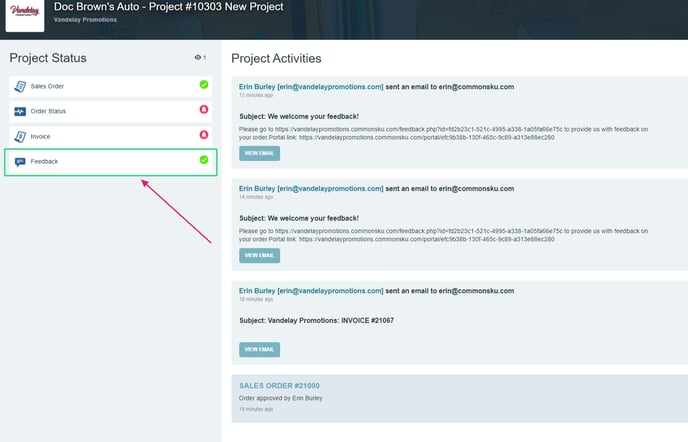
Task: Click the green check on Feedback
Action: coord(204,160)
